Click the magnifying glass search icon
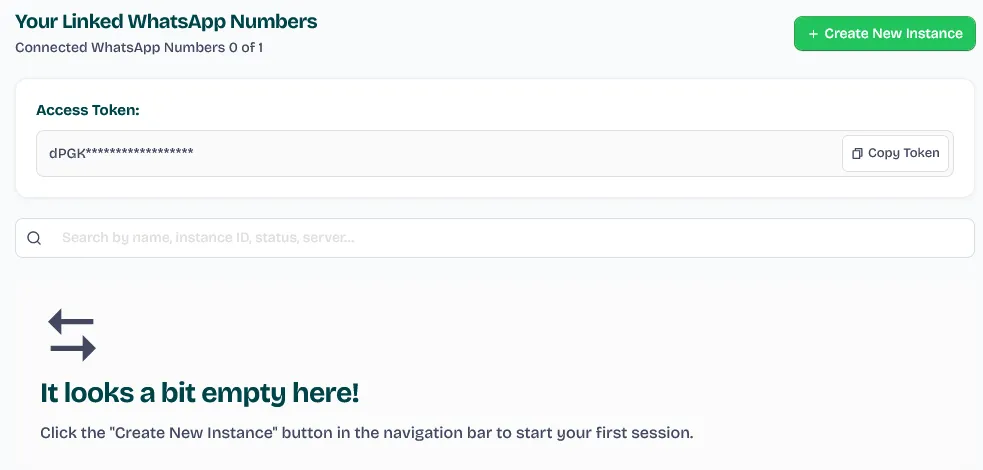The image size is (983, 470). 34,238
